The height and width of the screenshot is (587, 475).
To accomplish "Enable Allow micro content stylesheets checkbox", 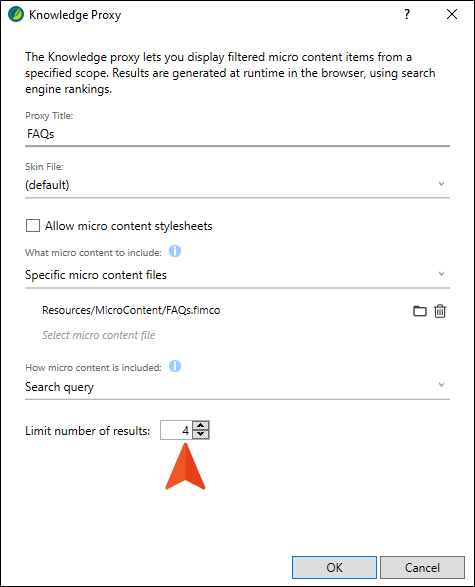I will (x=33, y=226).
